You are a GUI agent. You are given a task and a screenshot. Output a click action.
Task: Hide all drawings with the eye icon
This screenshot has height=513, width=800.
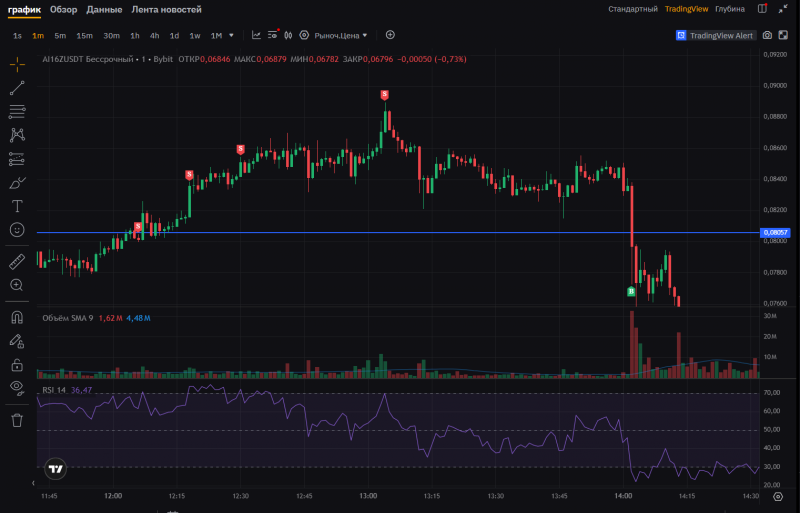[x=17, y=388]
